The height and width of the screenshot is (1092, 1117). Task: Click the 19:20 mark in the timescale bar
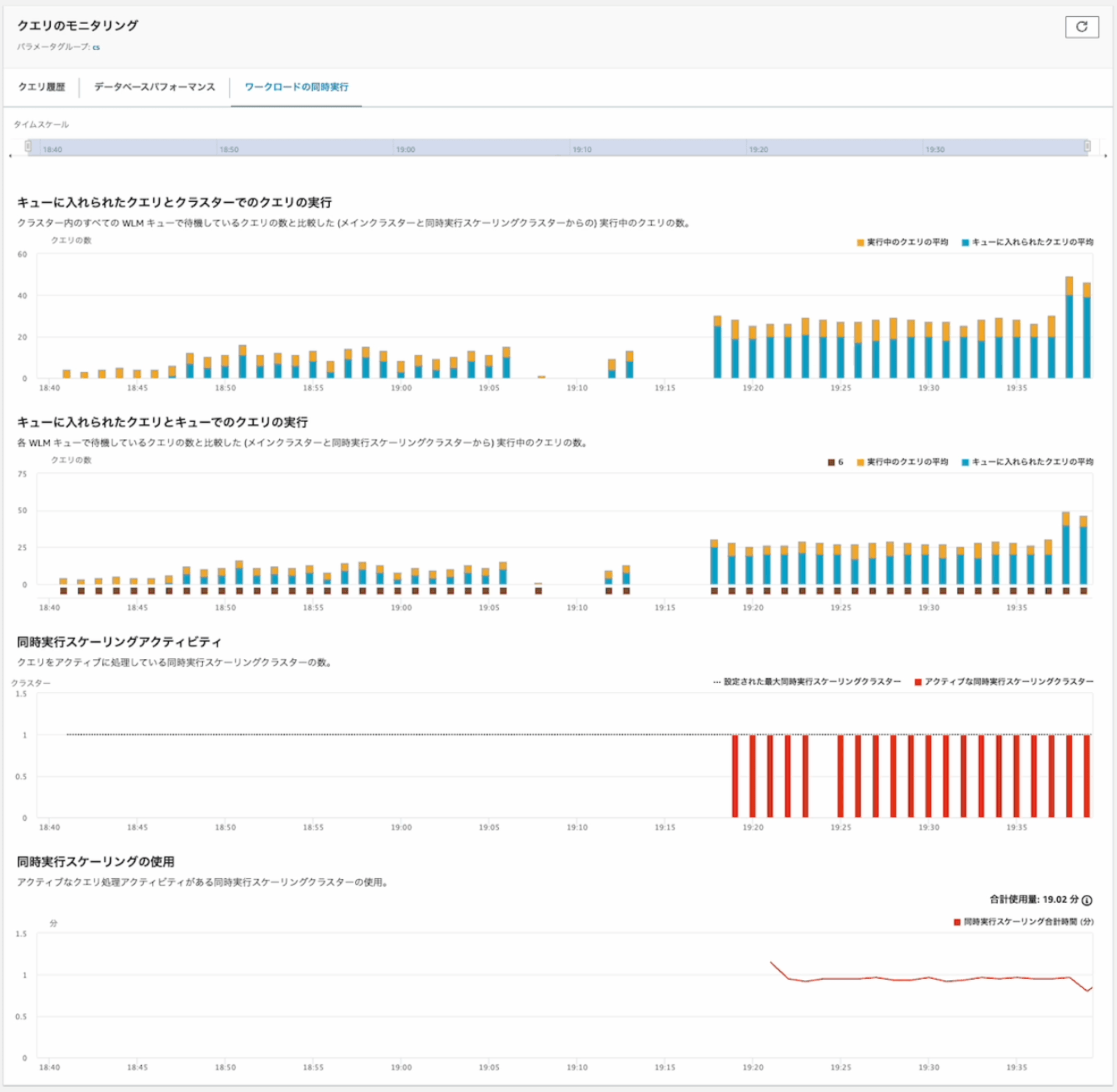tap(758, 149)
